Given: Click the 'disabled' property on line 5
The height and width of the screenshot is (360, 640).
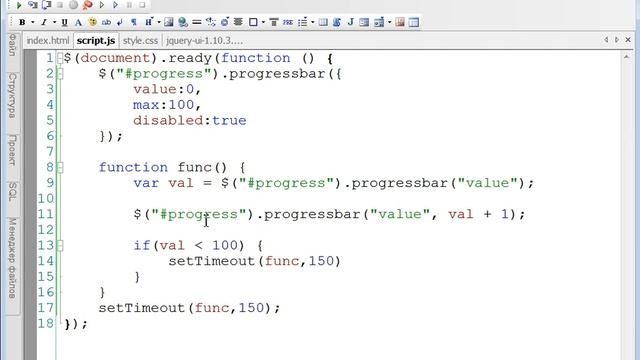Looking at the screenshot, I should coord(168,121).
